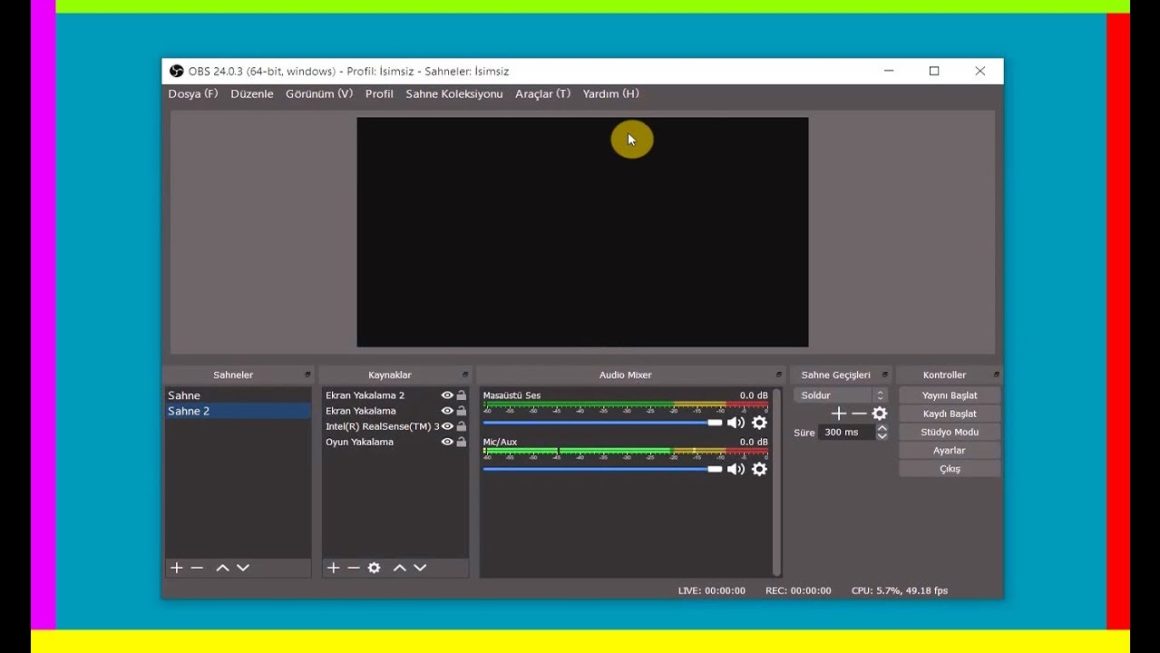The width and height of the screenshot is (1160, 653).
Task: Undock the Kontroller panel
Action: (x=996, y=375)
